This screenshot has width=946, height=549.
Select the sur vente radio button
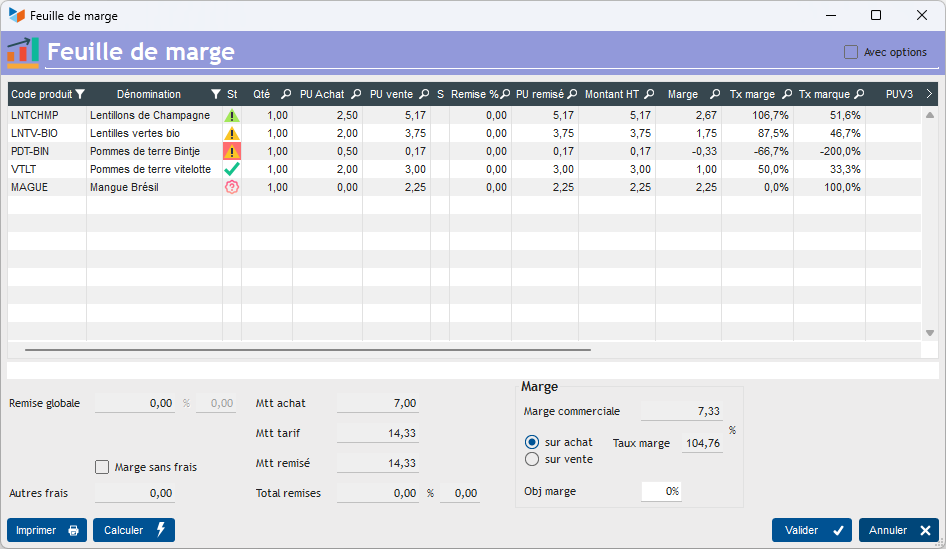pos(532,459)
